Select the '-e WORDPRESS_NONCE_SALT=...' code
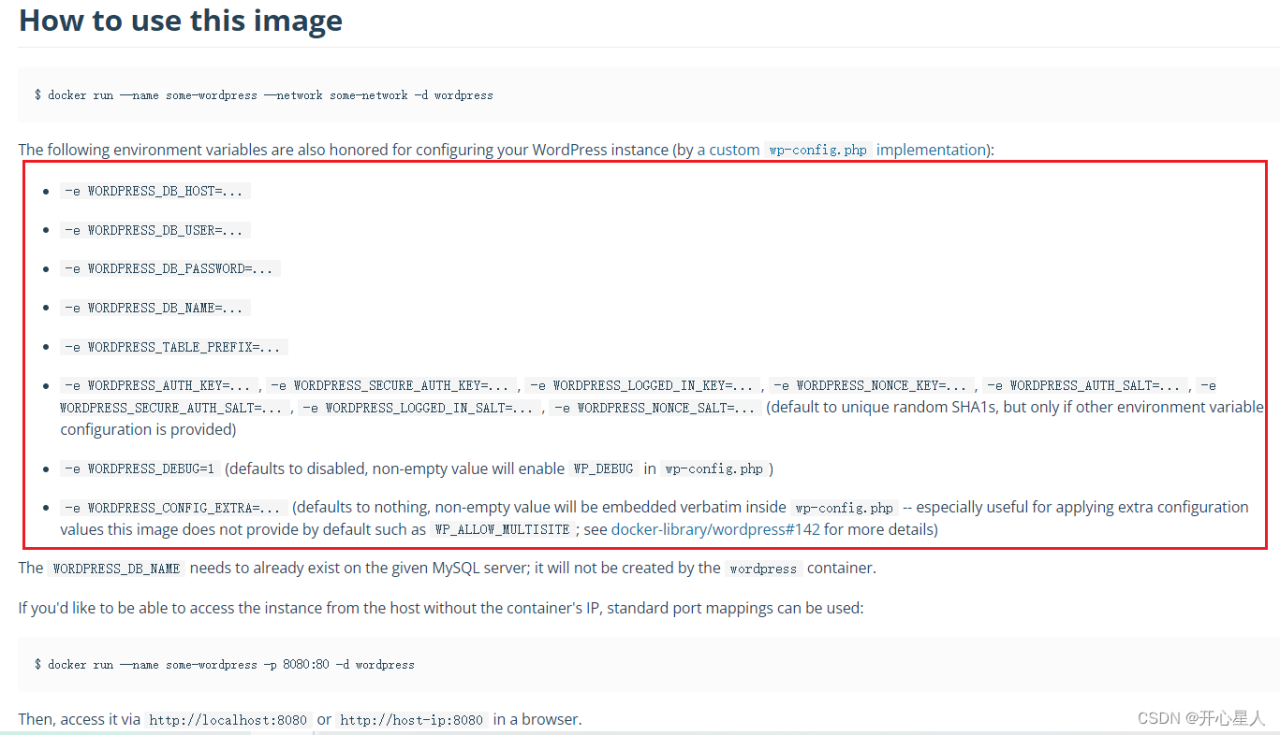The image size is (1280, 735). click(x=656, y=408)
